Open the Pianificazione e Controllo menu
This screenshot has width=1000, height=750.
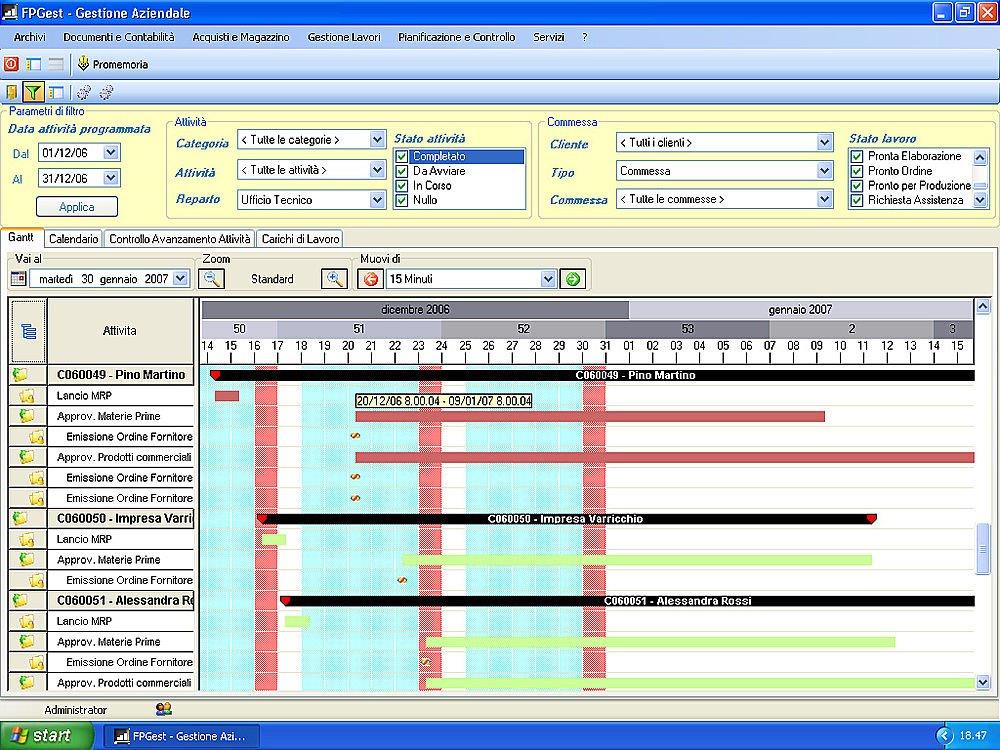[456, 36]
